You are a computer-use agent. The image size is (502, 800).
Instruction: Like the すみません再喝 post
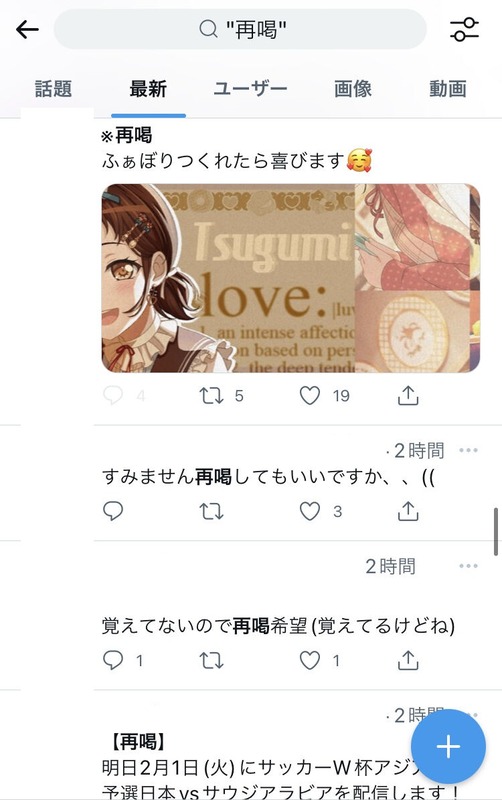[x=310, y=511]
